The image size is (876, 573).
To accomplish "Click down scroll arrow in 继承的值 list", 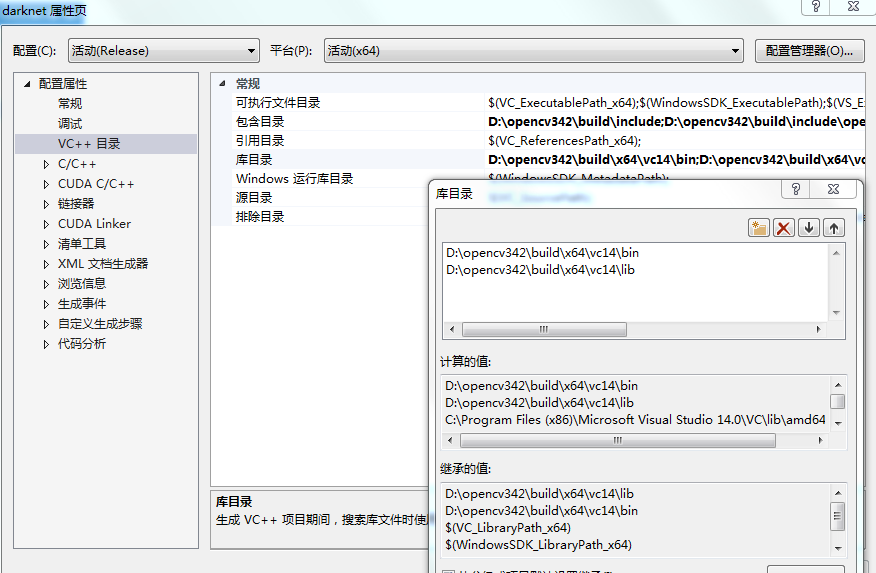I will (838, 548).
